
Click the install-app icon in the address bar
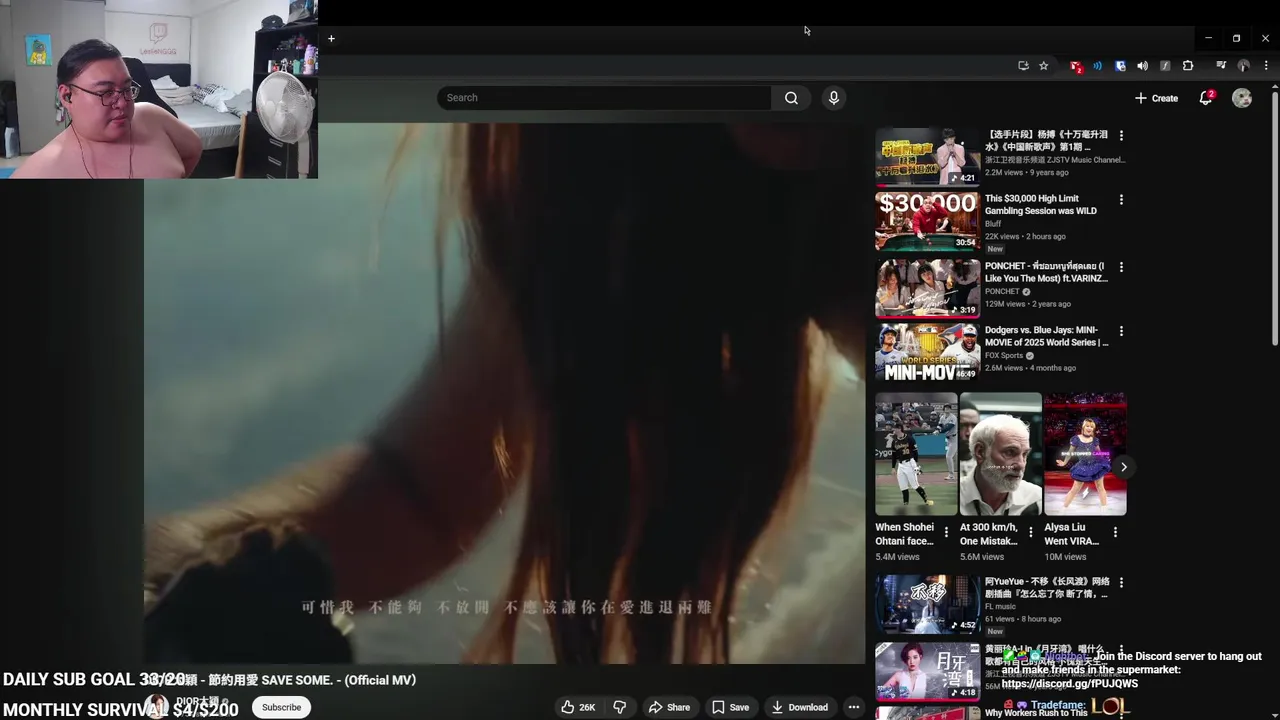click(x=1023, y=66)
